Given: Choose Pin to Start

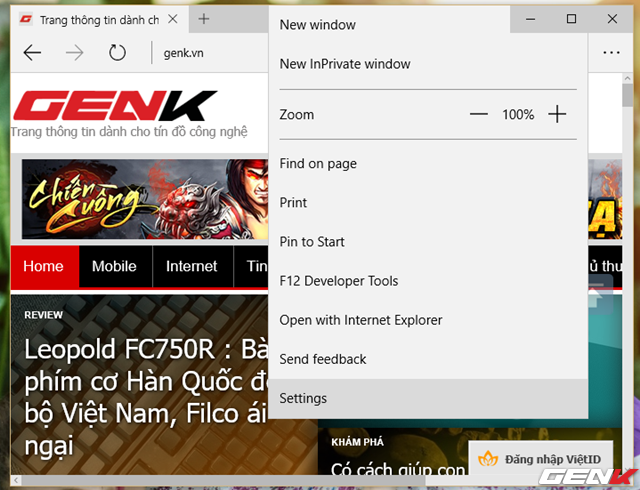Looking at the screenshot, I should [428, 242].
